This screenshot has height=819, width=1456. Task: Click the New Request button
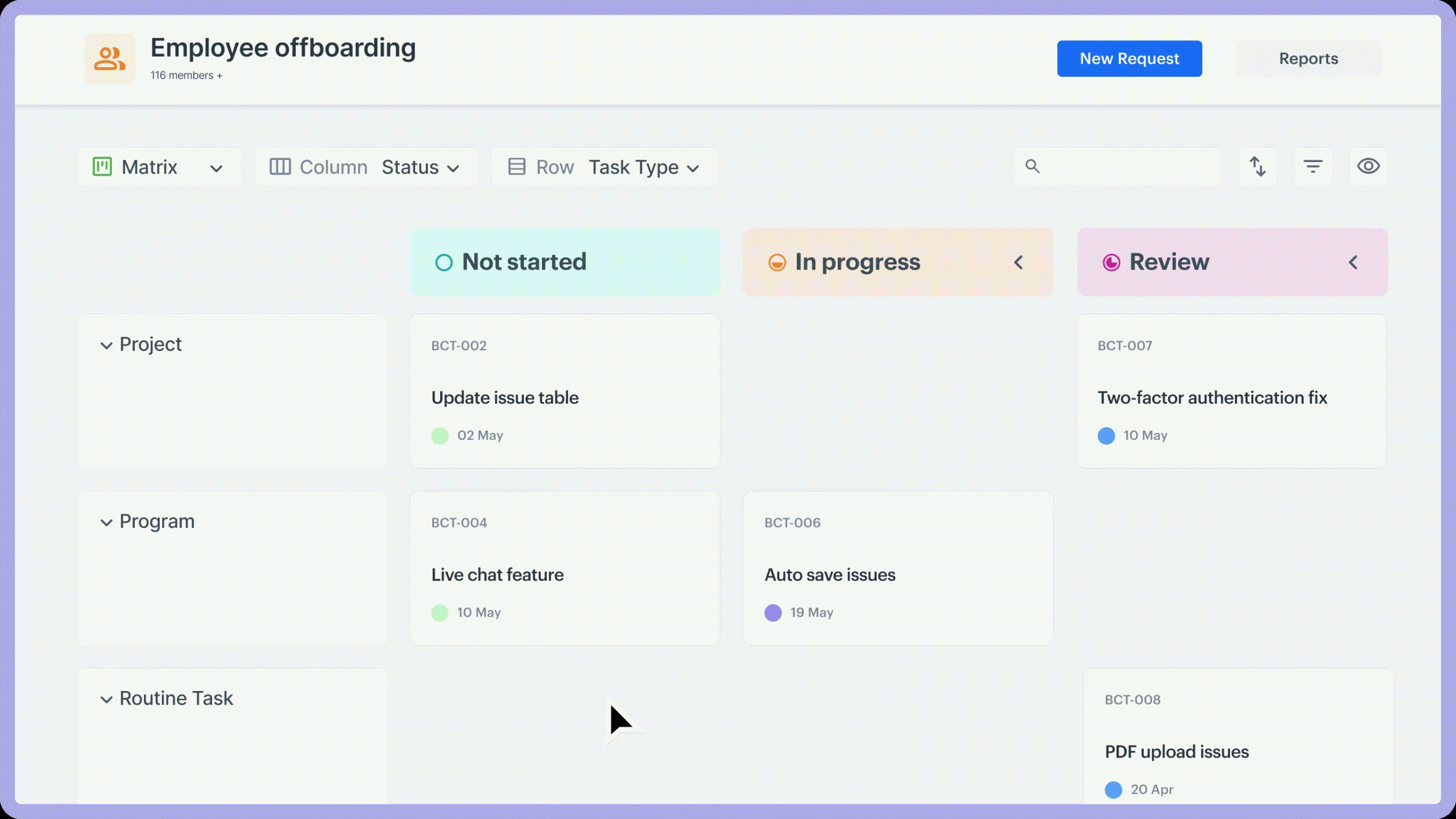1129,59
